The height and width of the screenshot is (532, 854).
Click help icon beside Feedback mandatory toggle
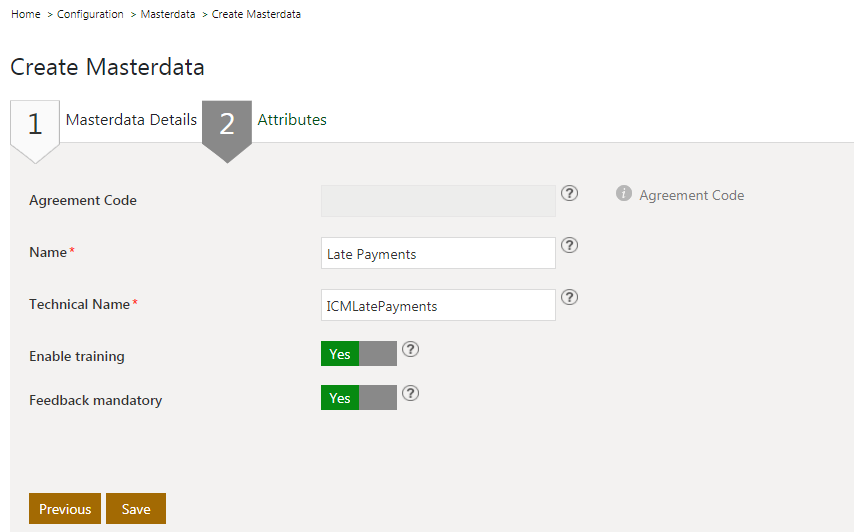click(410, 394)
